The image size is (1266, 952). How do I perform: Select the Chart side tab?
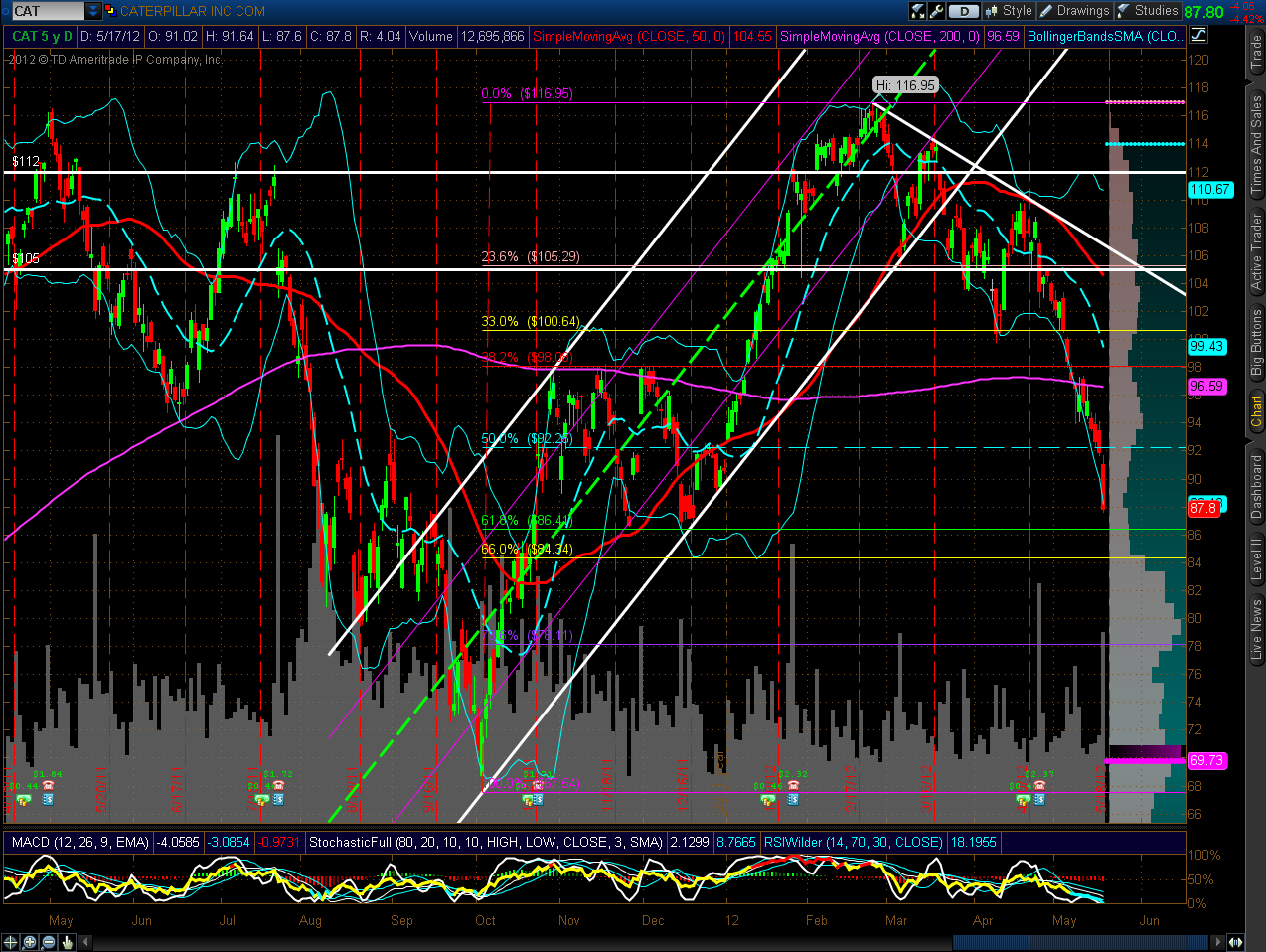(x=1256, y=411)
